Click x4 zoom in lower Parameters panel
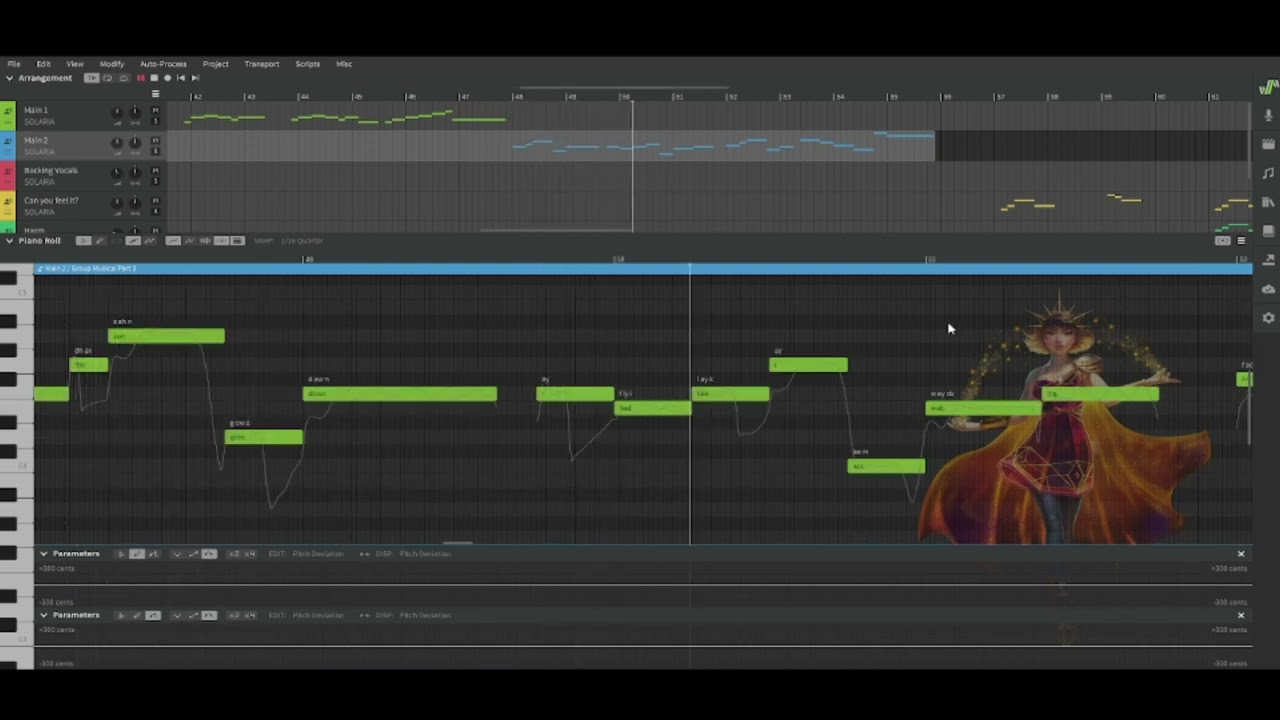 tap(249, 615)
